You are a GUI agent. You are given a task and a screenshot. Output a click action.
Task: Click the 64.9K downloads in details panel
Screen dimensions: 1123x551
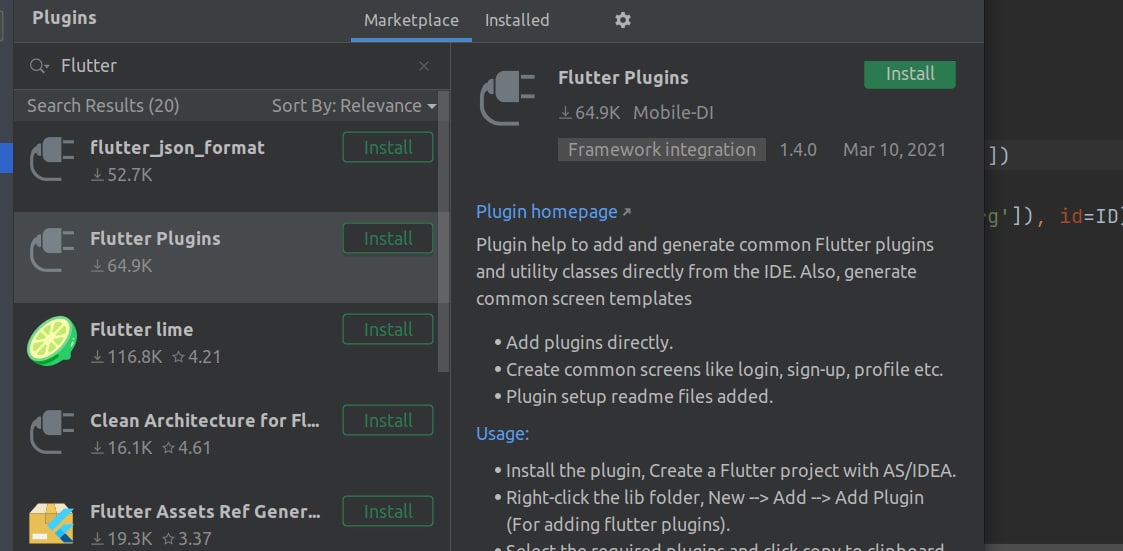590,113
